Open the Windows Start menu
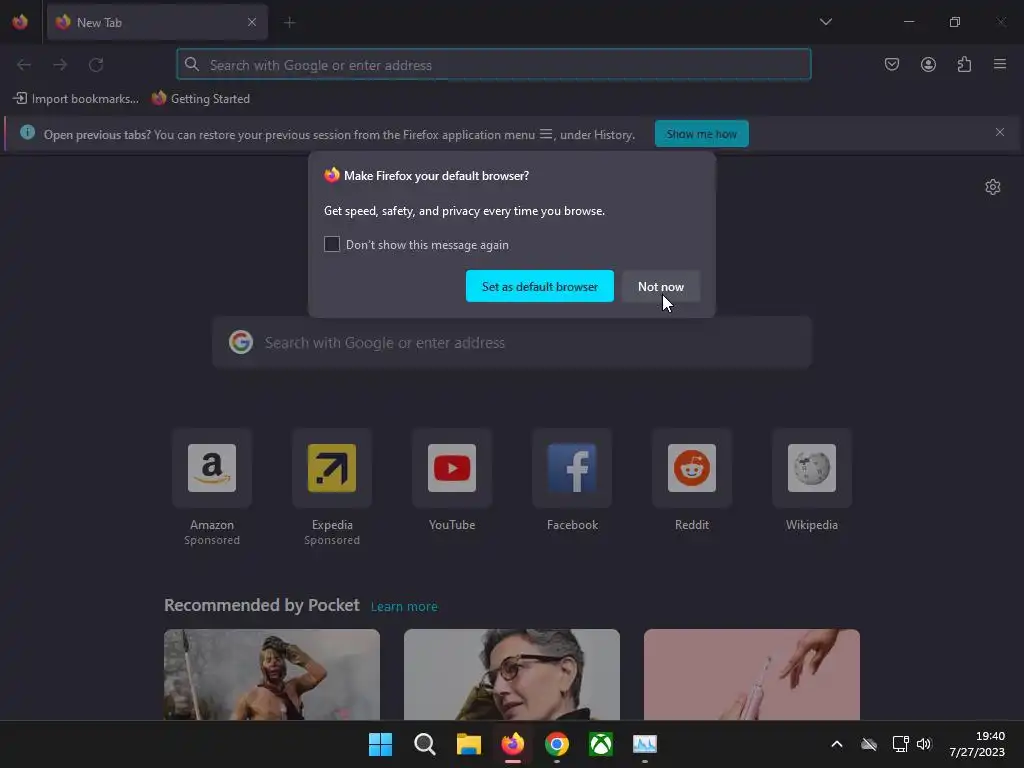Screen dimensions: 1024x768 pyautogui.click(x=381, y=744)
